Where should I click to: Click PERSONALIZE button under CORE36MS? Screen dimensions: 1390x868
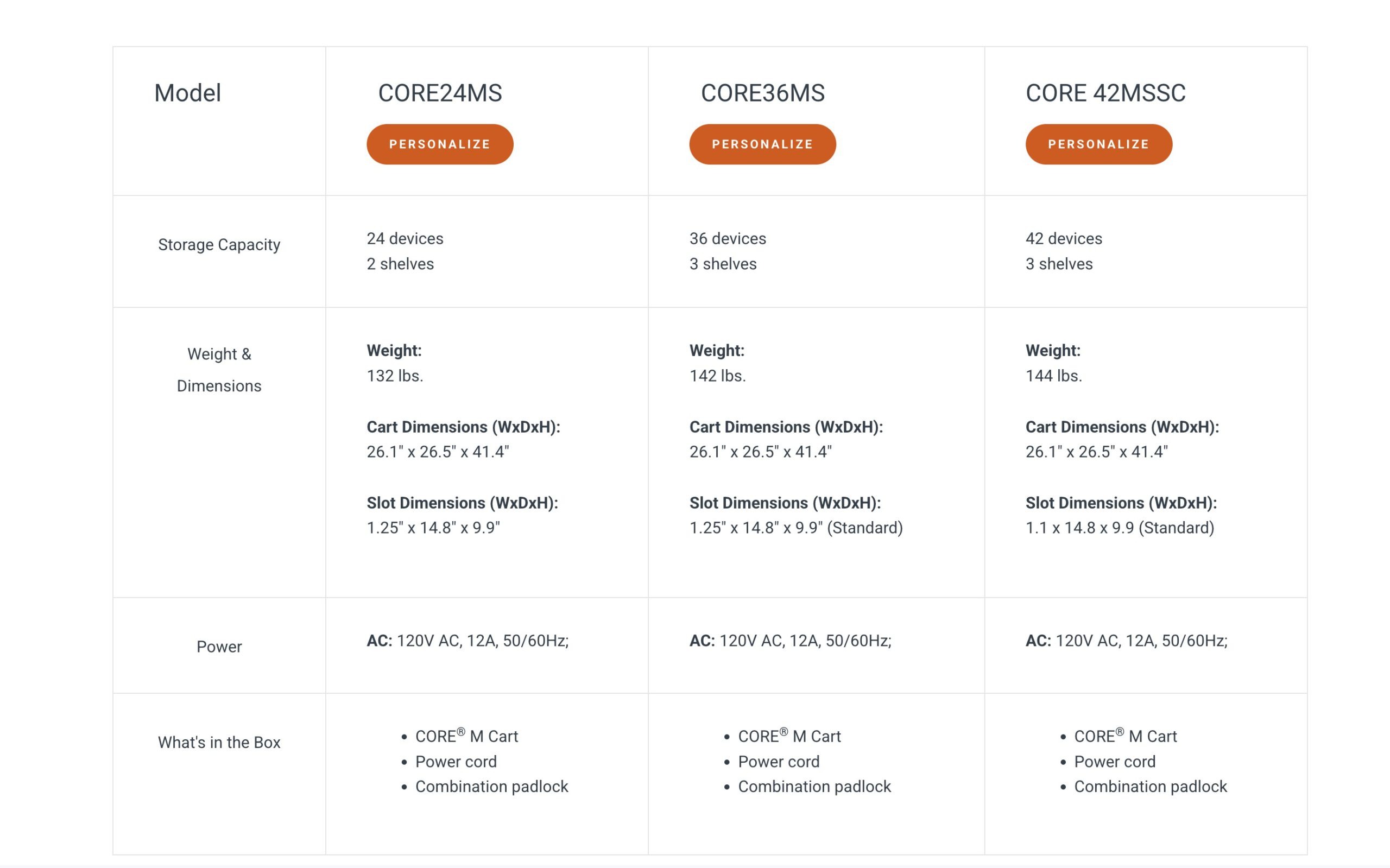(762, 144)
